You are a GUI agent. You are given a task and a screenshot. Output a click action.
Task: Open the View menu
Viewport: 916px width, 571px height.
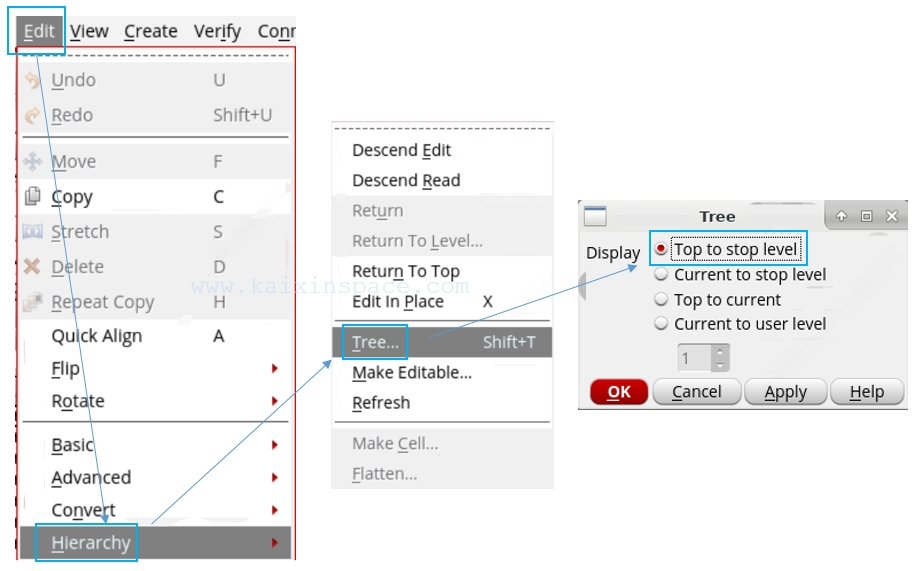[x=89, y=31]
